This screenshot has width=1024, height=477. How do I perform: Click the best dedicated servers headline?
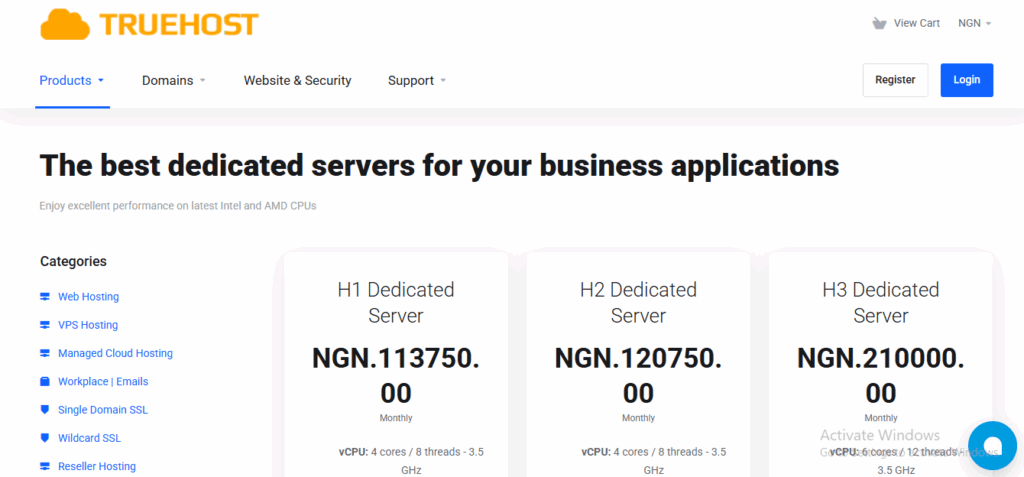click(x=439, y=165)
